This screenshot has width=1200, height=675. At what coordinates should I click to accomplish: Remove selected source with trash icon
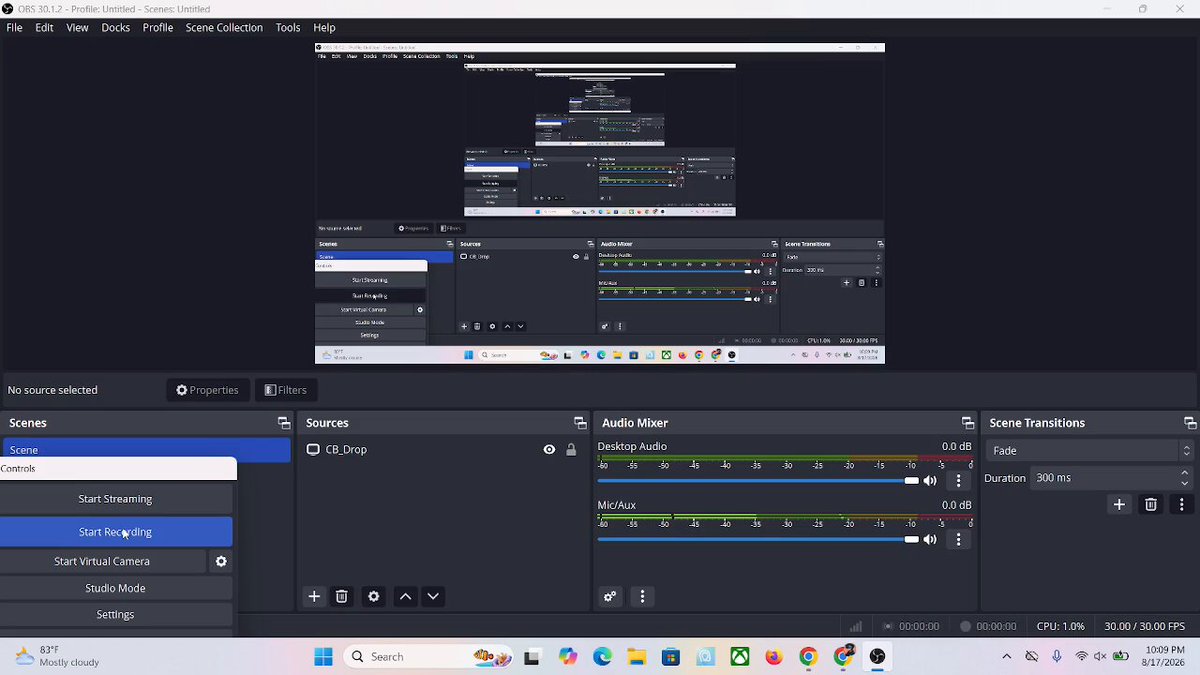[x=342, y=596]
